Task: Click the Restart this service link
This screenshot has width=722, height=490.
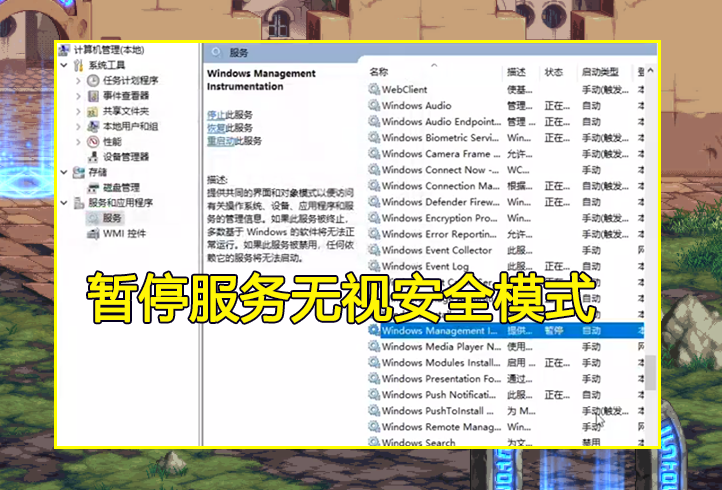Action: [x=221, y=141]
